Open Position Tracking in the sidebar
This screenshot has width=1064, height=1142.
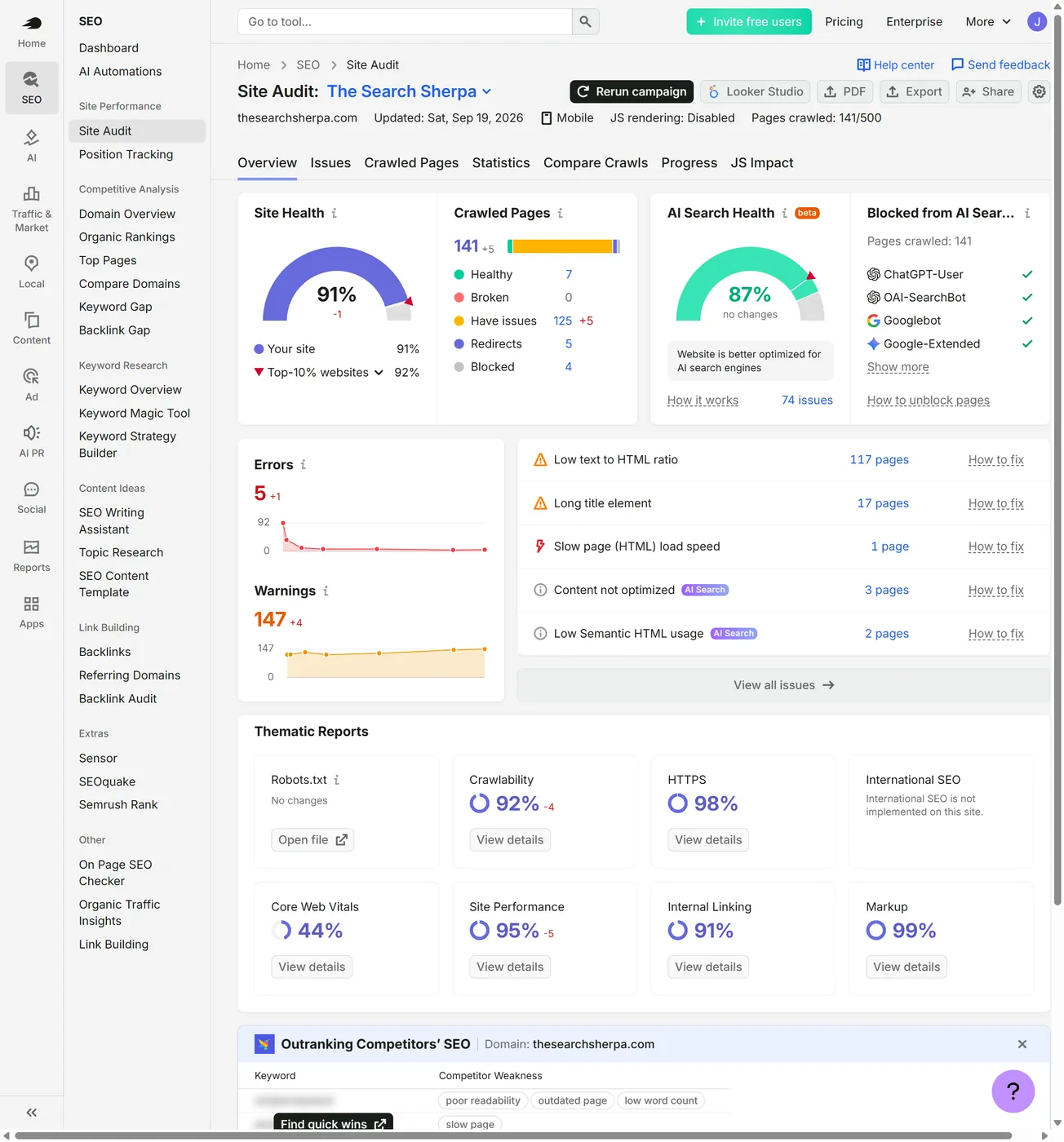pyautogui.click(x=126, y=154)
